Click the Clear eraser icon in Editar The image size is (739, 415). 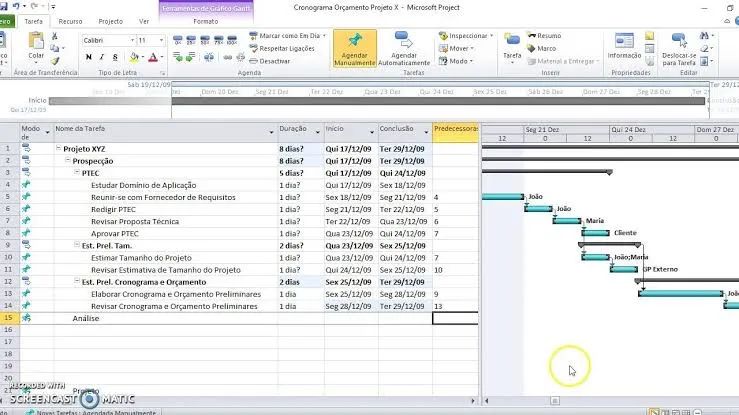click(705, 49)
